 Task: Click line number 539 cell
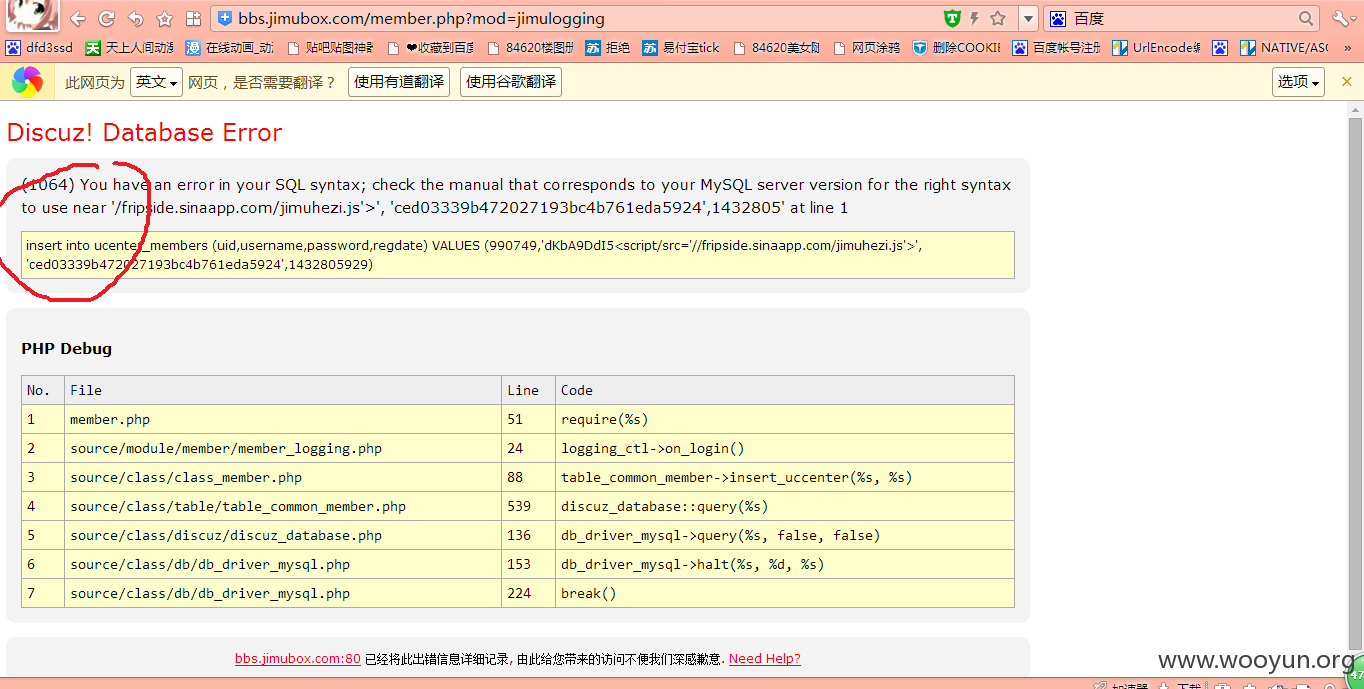(x=529, y=506)
